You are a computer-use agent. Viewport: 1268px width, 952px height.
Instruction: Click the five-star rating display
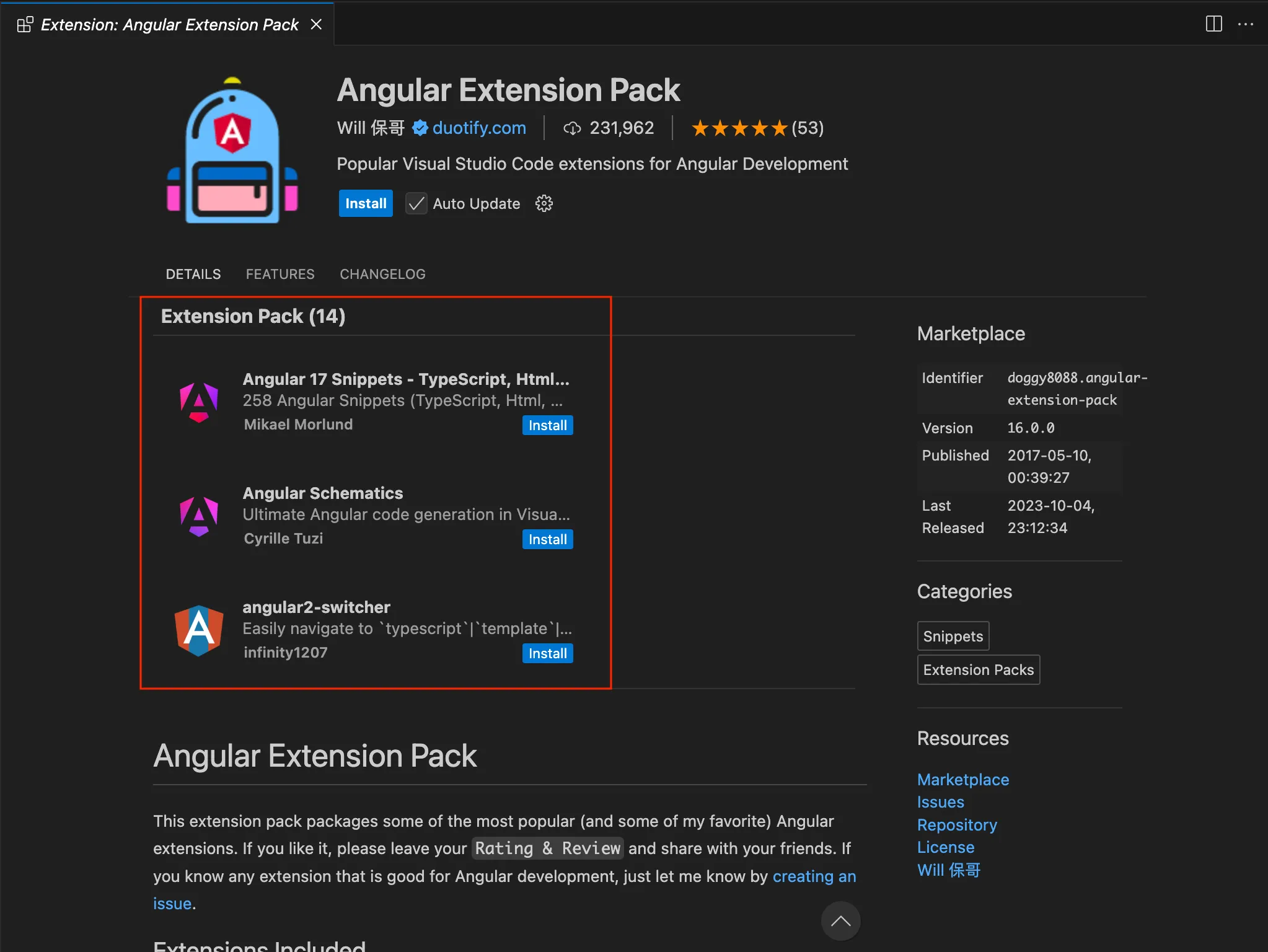[739, 128]
